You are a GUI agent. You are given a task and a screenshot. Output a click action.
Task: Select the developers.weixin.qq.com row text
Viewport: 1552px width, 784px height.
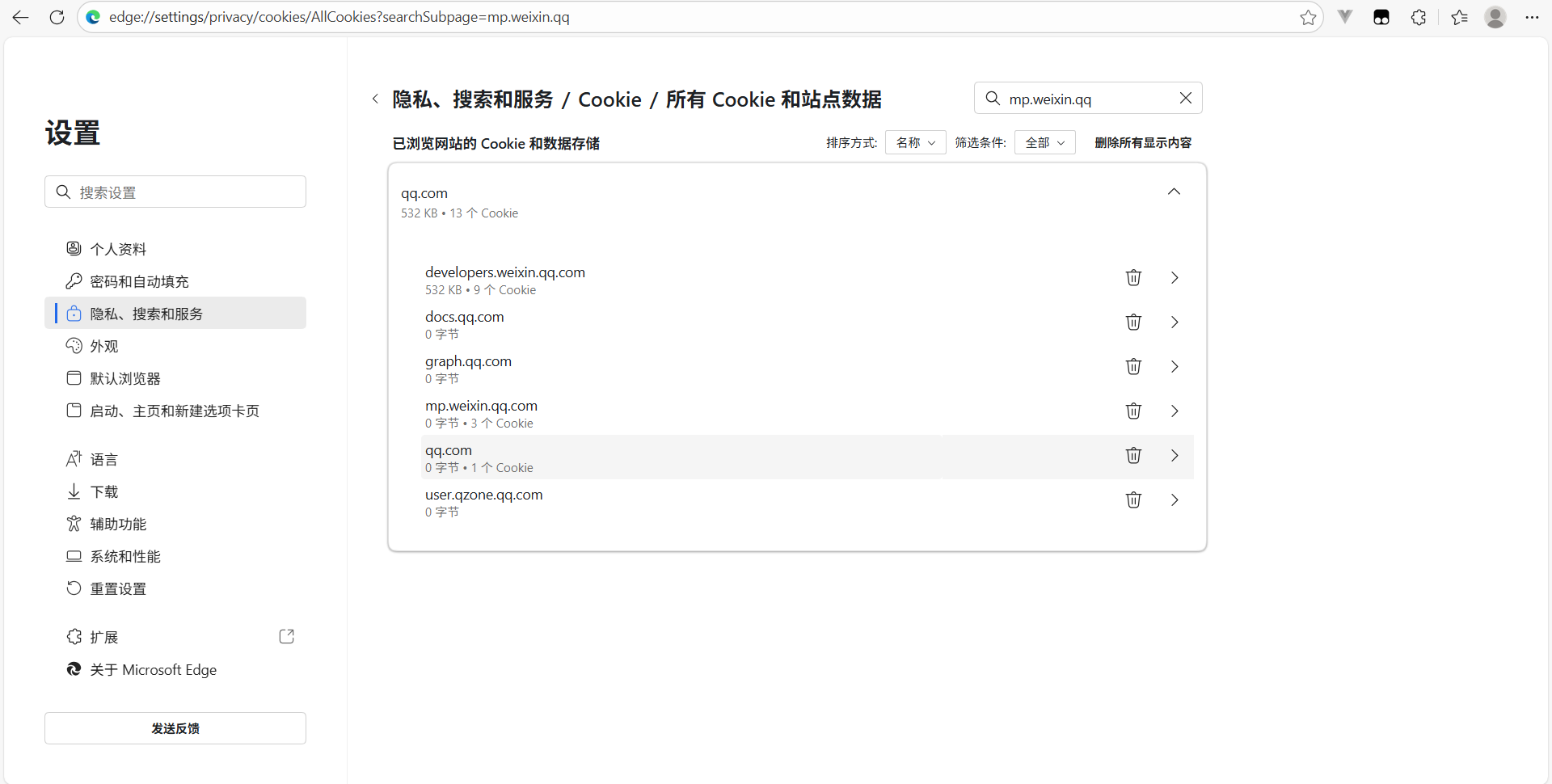tap(505, 272)
